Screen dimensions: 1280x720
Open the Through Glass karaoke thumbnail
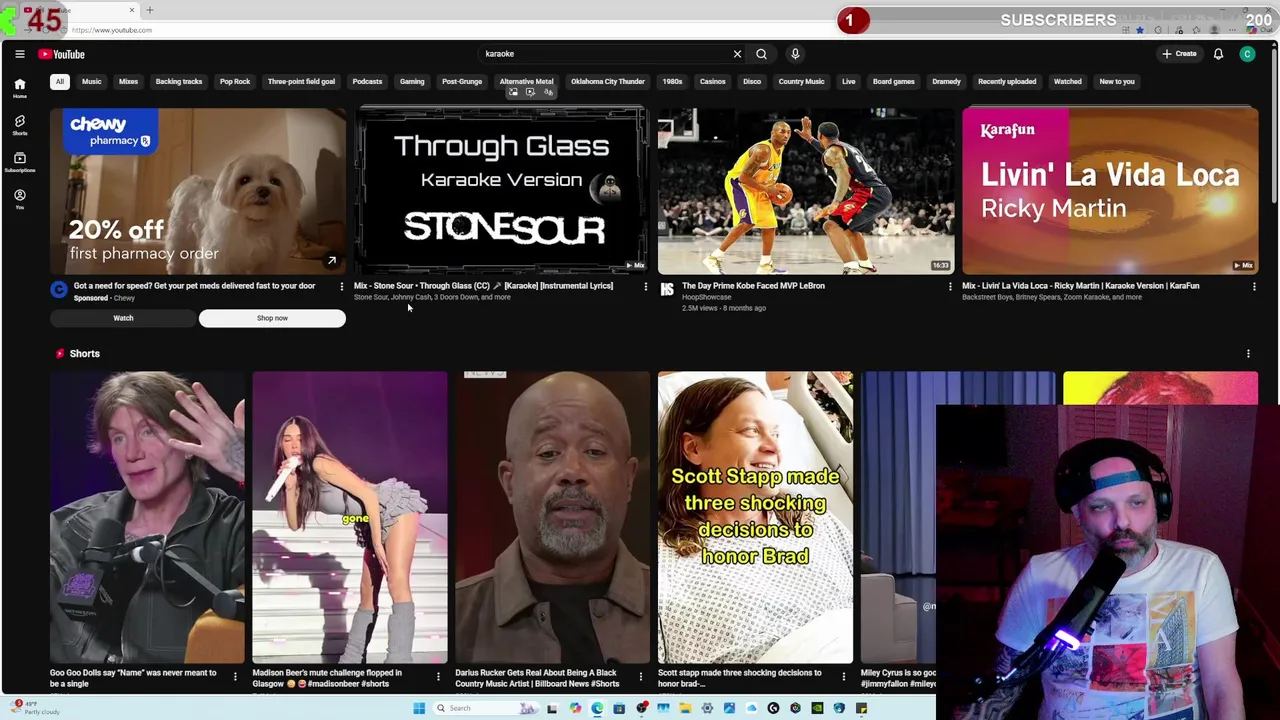(x=502, y=190)
